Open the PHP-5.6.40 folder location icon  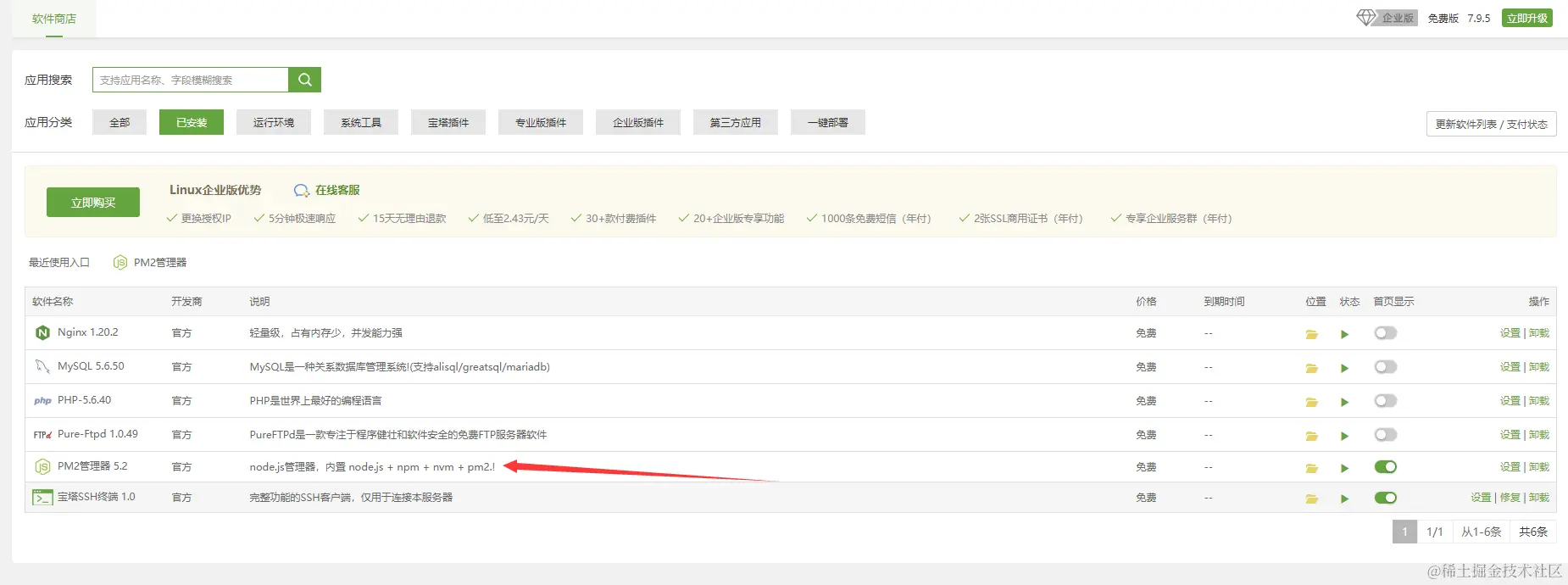point(1311,402)
